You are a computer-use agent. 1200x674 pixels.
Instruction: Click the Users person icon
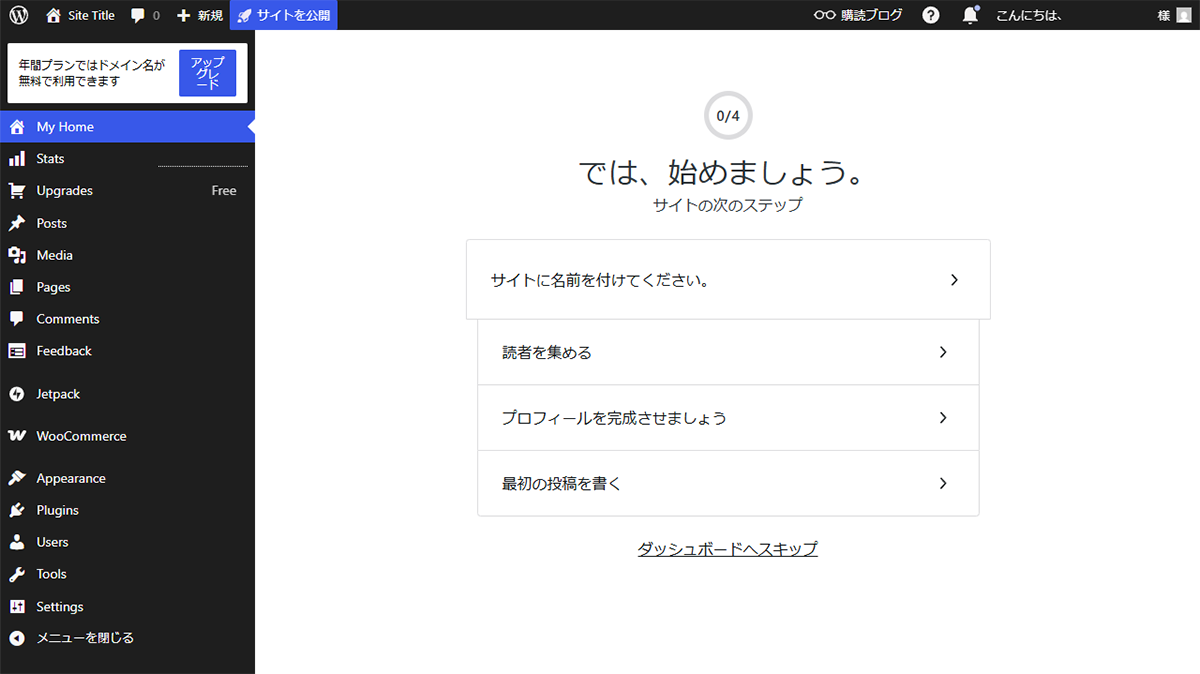pos(17,542)
